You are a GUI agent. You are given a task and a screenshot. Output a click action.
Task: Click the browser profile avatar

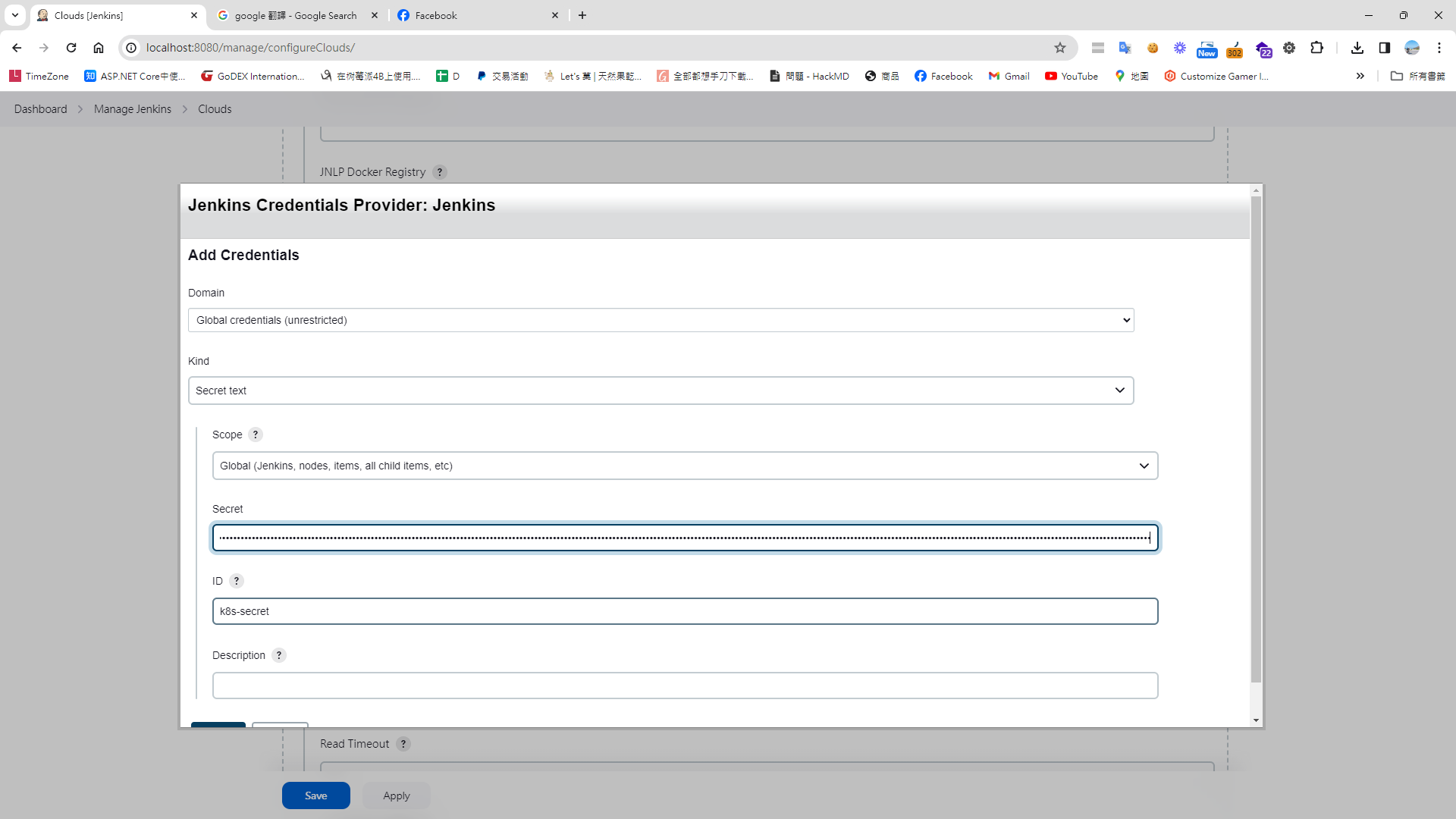1412,47
